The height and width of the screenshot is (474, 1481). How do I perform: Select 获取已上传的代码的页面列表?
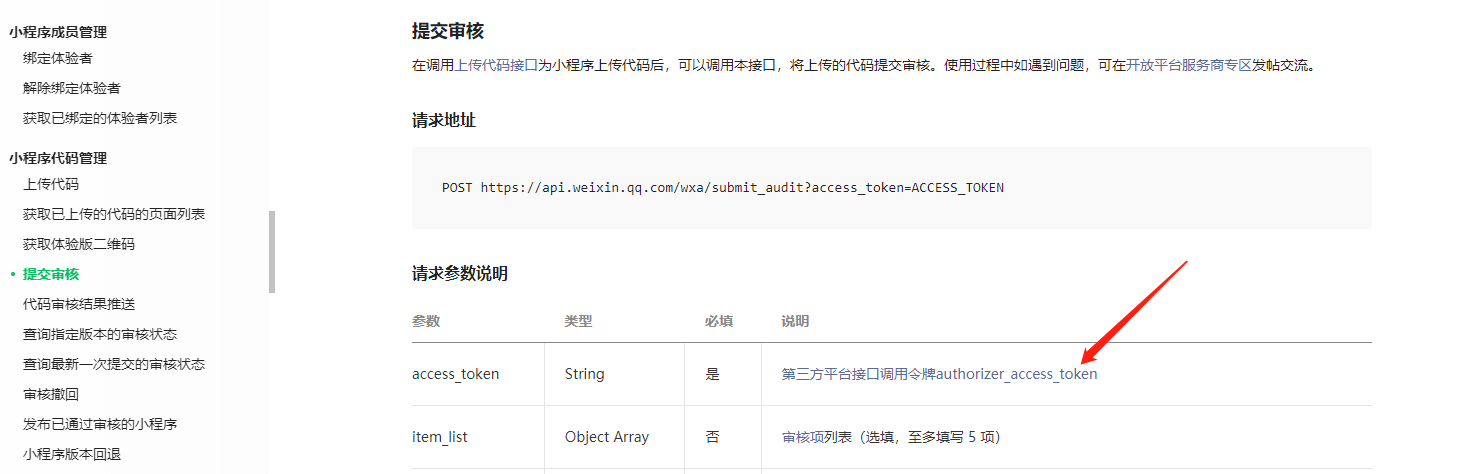coord(114,214)
